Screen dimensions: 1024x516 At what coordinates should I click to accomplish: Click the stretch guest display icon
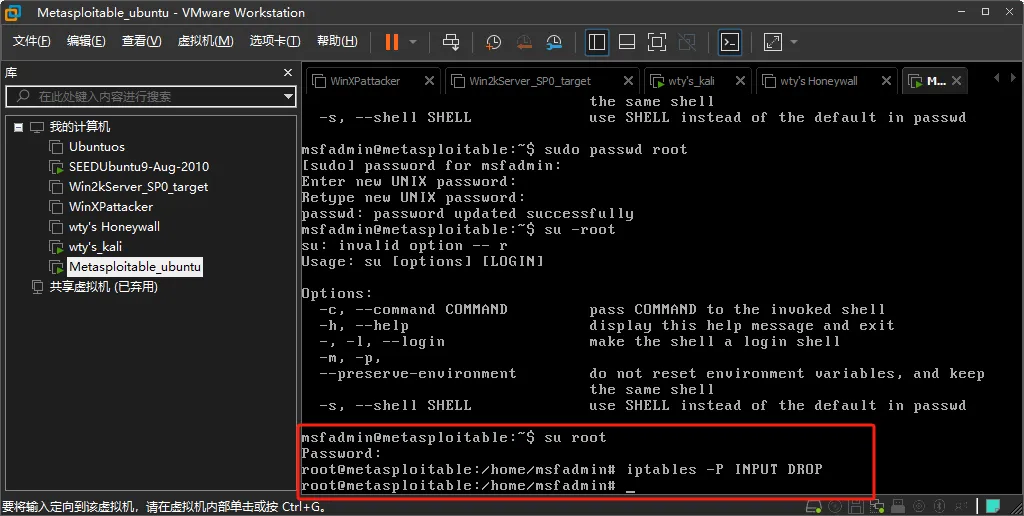(773, 42)
